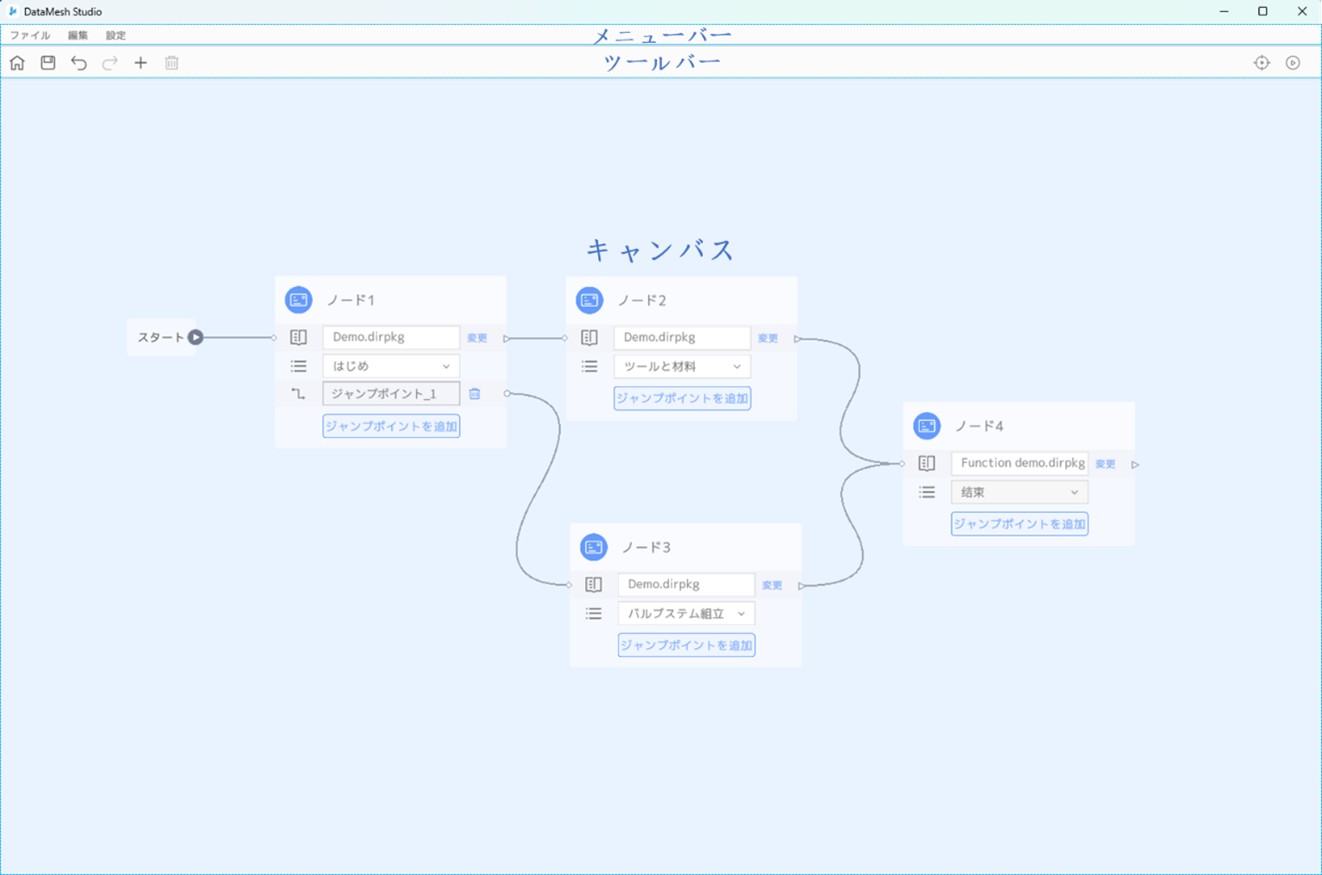Image resolution: width=1322 pixels, height=875 pixels.
Task: Click the ノード3 title text
Action: (646, 547)
